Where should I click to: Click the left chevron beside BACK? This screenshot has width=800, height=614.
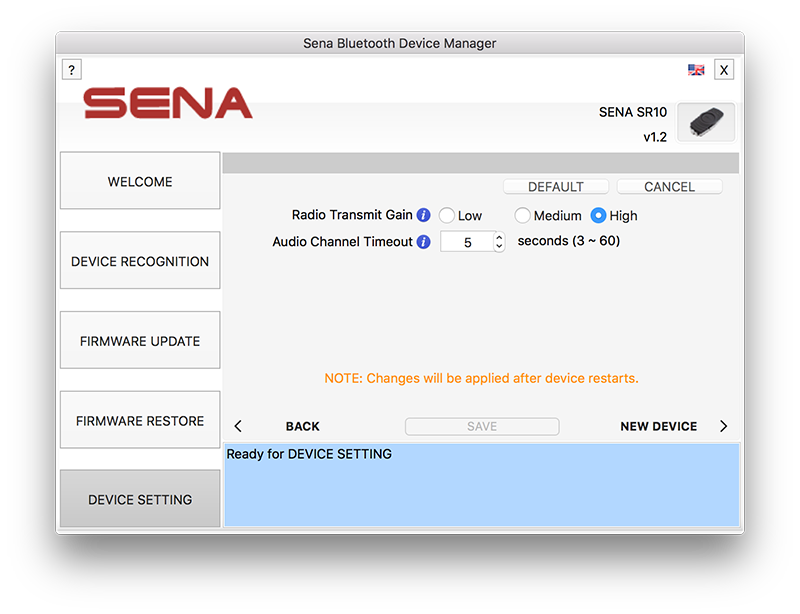point(238,426)
